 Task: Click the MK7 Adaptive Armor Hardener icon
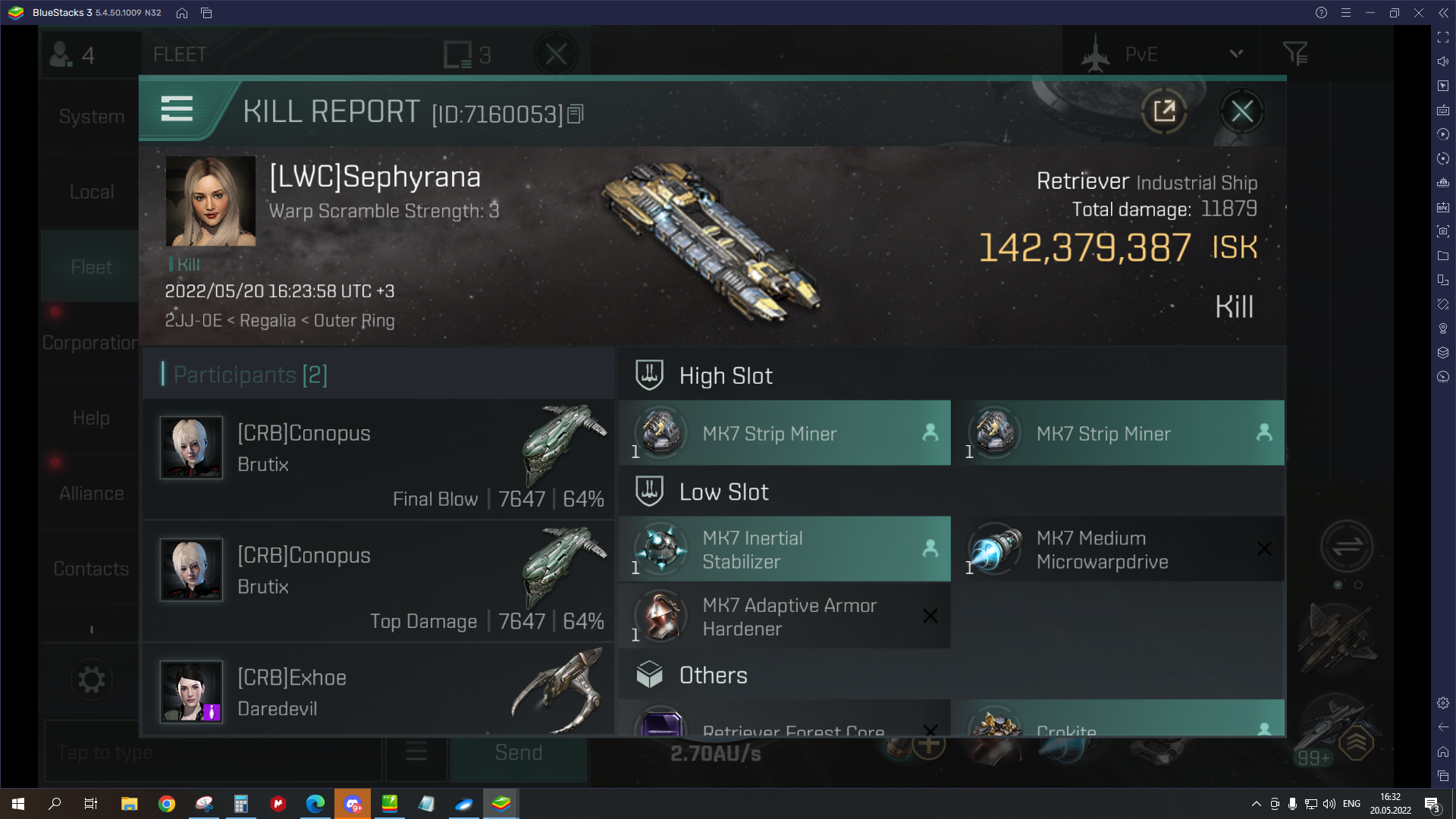click(660, 616)
